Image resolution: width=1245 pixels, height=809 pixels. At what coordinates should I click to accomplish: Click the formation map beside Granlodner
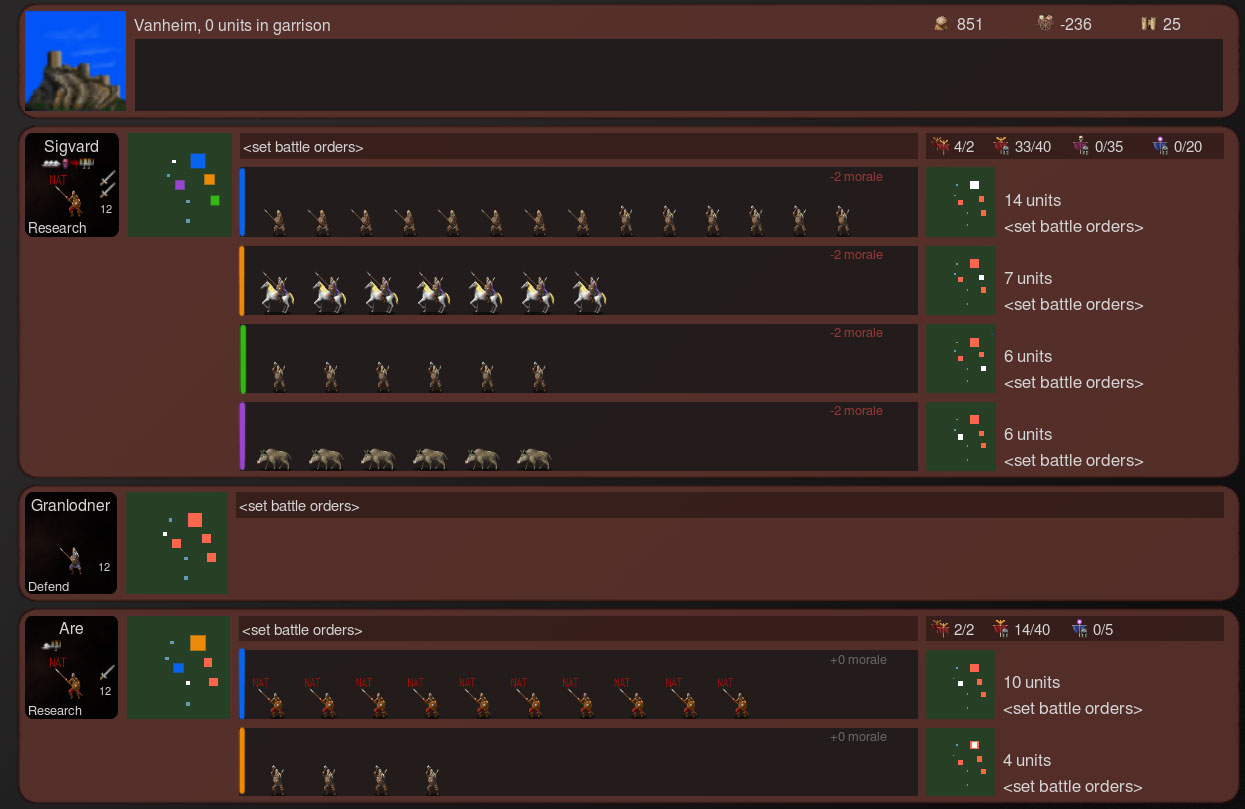click(x=176, y=542)
